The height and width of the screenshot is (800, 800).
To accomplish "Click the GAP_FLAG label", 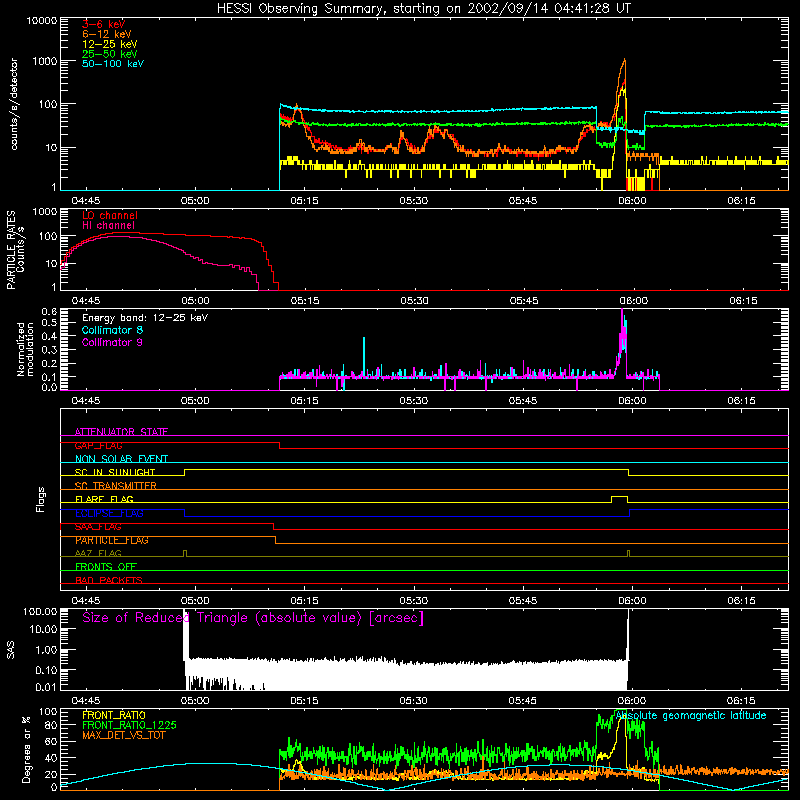I will point(98,445).
